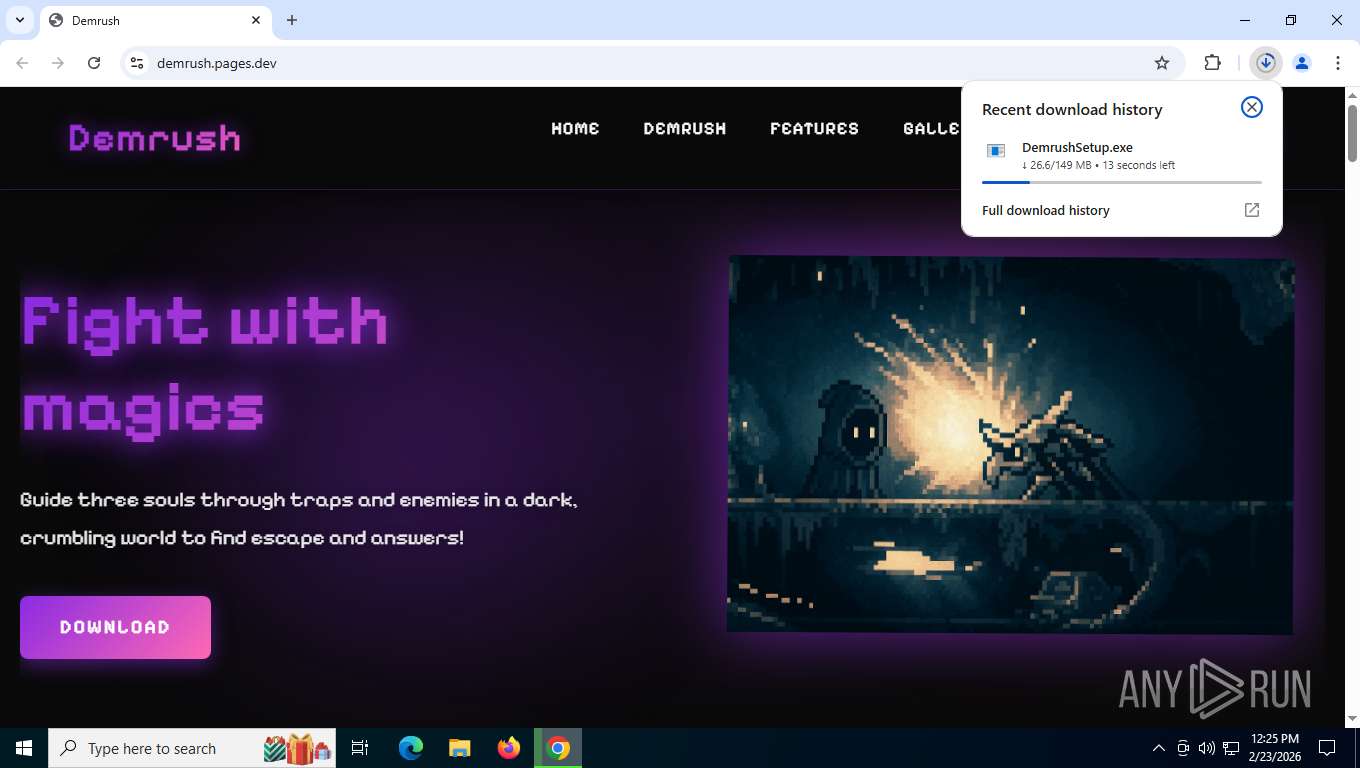Go to FEATURES nav item
1360x768 pixels.
814,128
